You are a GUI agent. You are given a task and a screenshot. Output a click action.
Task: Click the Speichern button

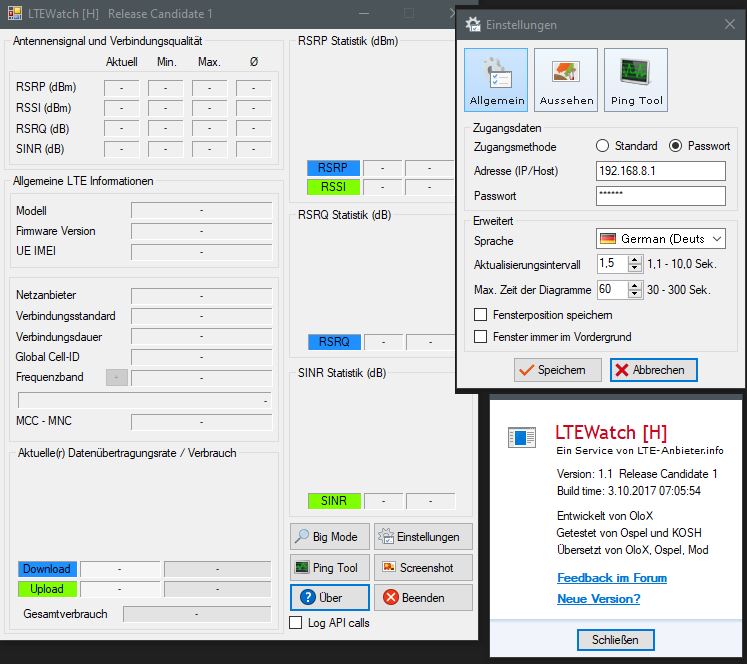pyautogui.click(x=557, y=370)
